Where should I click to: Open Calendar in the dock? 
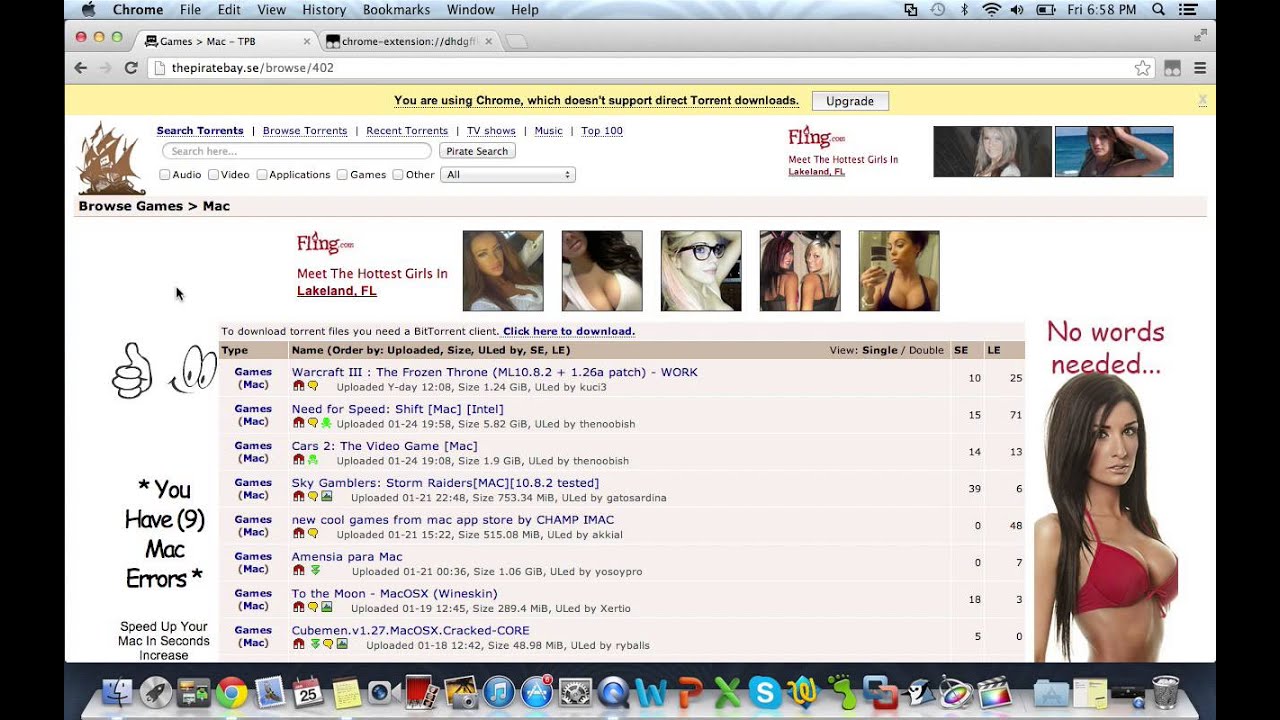(307, 692)
